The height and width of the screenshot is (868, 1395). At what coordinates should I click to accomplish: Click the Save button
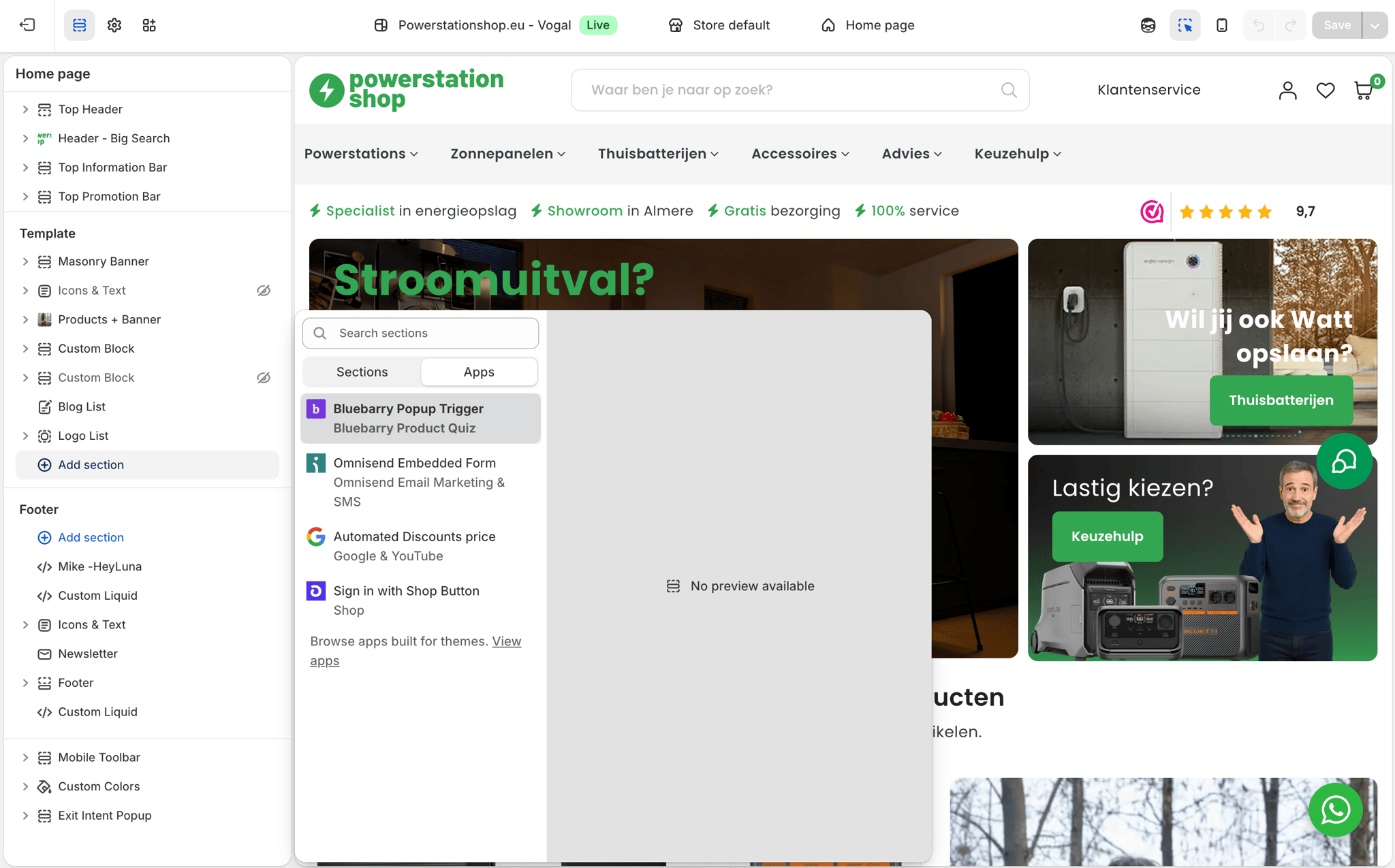click(x=1337, y=25)
